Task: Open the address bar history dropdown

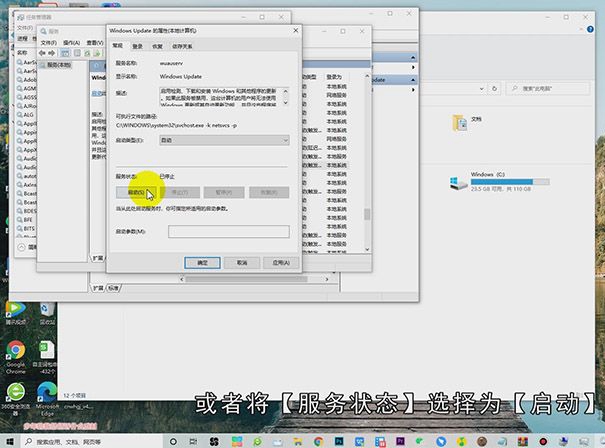Action: click(x=482, y=88)
